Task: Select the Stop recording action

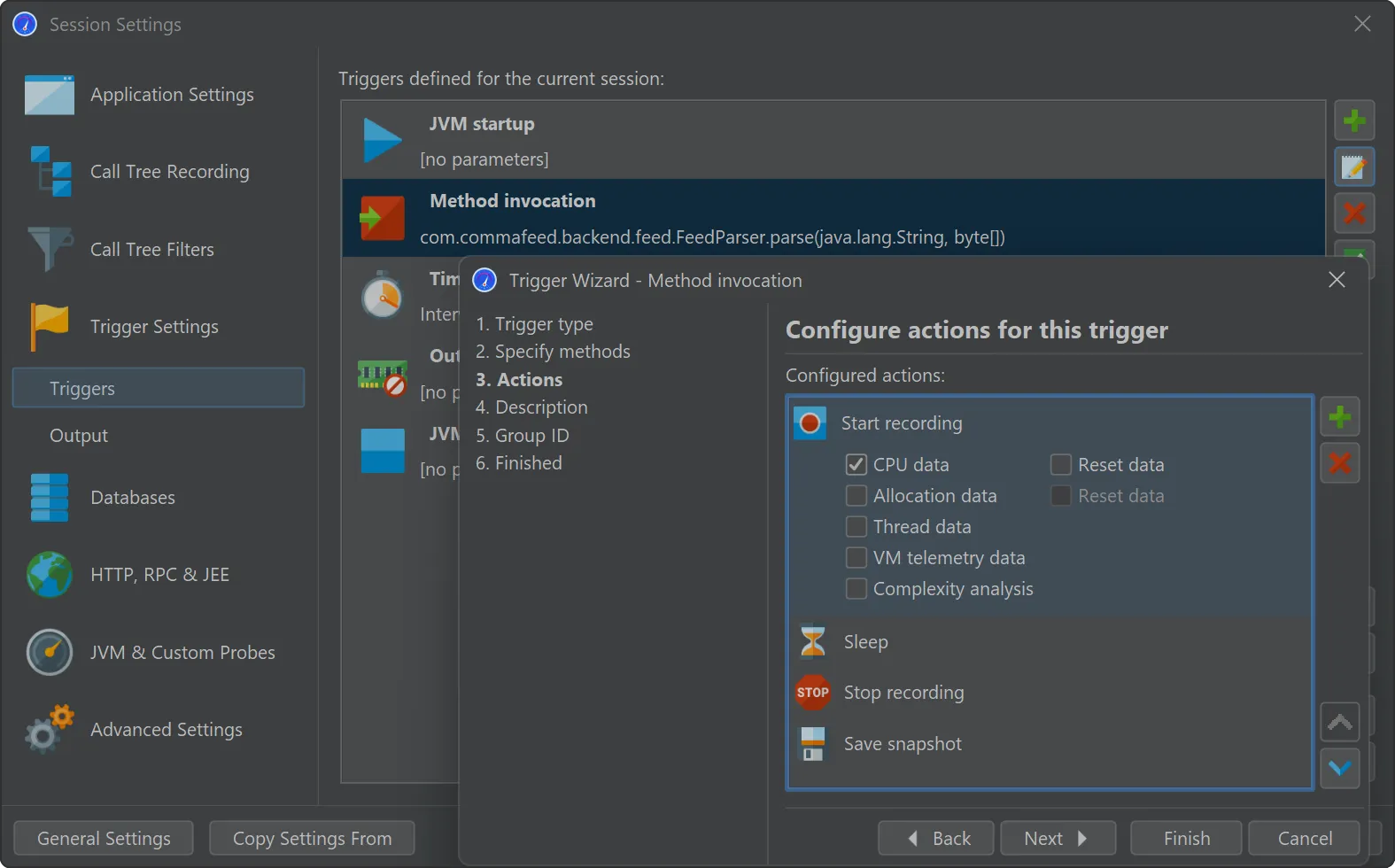Action: (903, 693)
